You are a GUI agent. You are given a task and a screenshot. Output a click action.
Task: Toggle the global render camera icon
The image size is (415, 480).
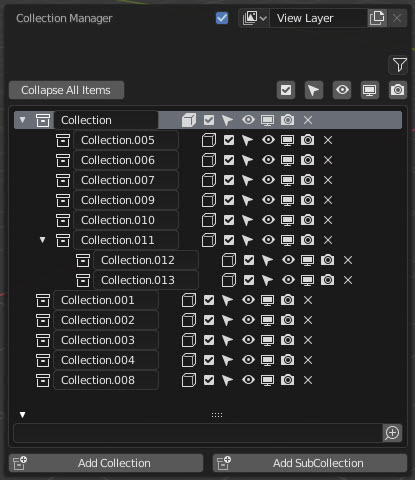[x=398, y=90]
